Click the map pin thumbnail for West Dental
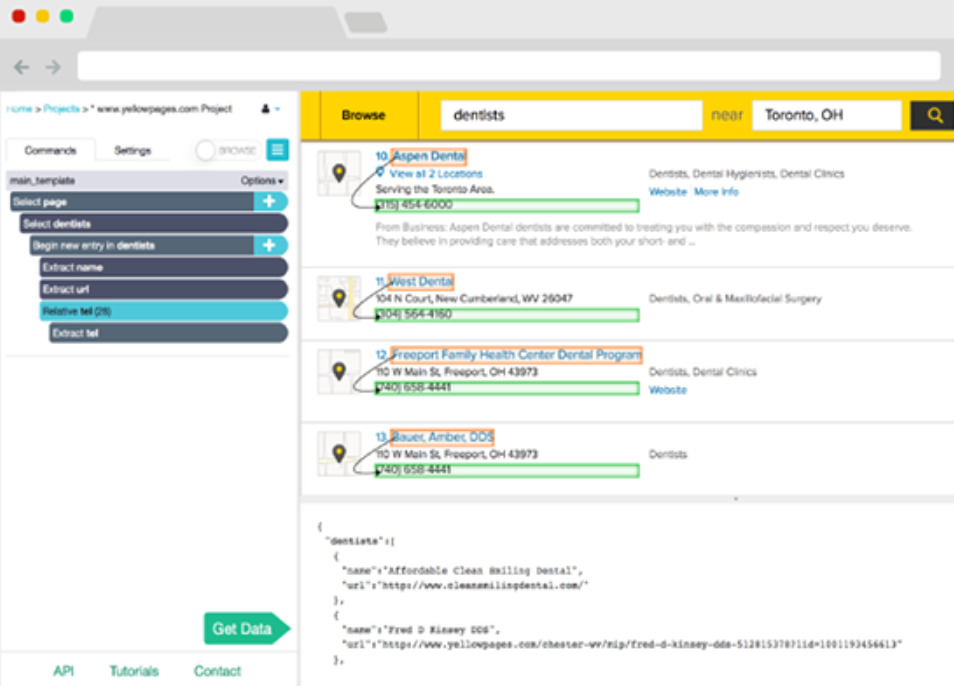 [x=339, y=298]
